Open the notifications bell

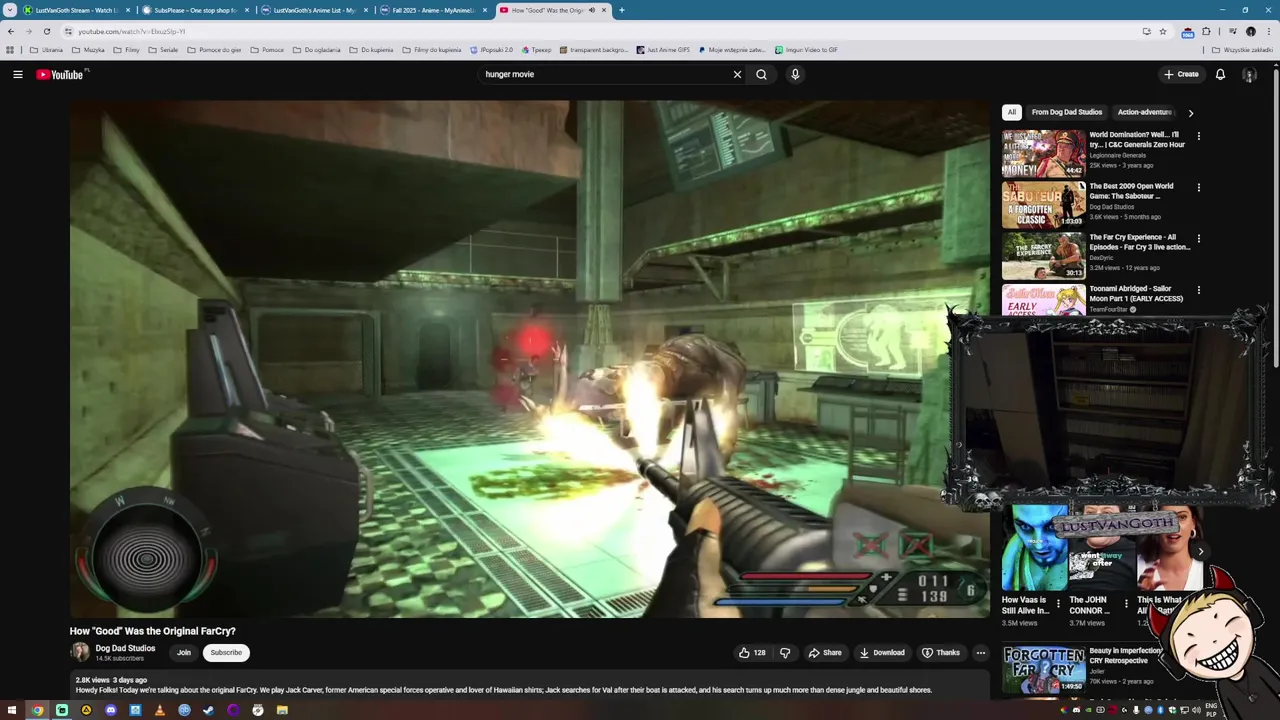(1220, 74)
